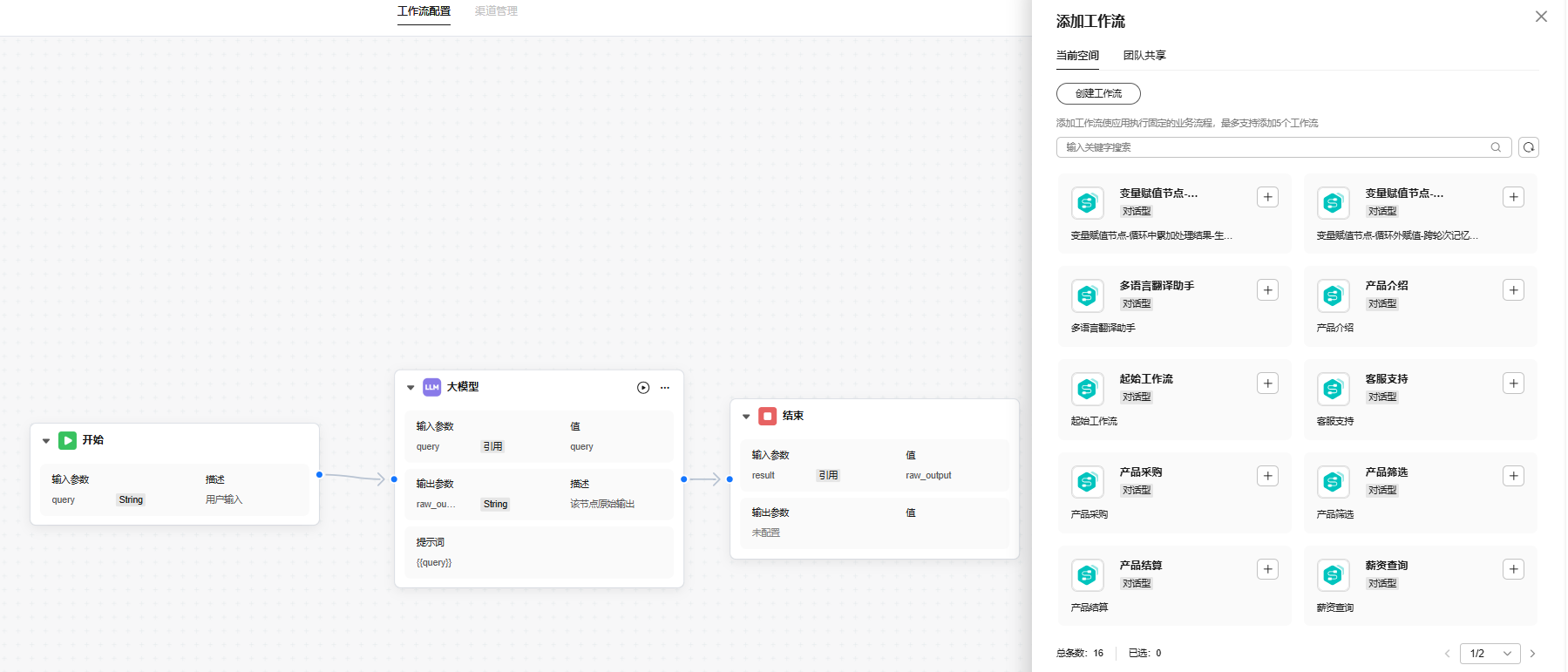Go to the next page of workflows
Viewport: 1568px width, 672px height.
click(x=1532, y=654)
